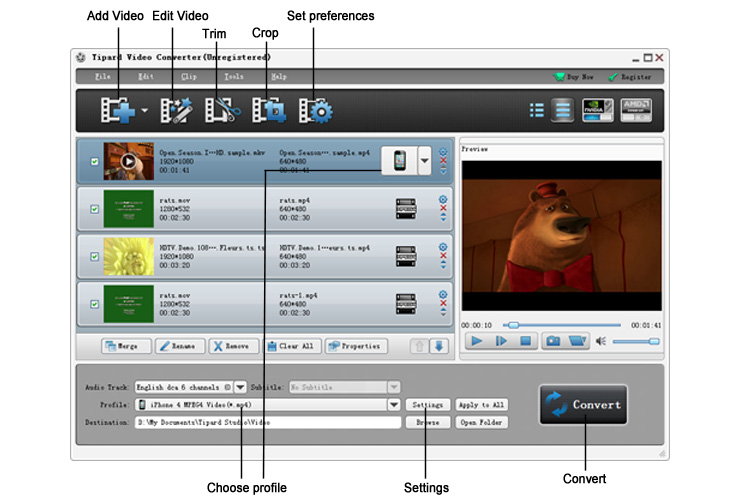Open the Help menu

click(279, 77)
